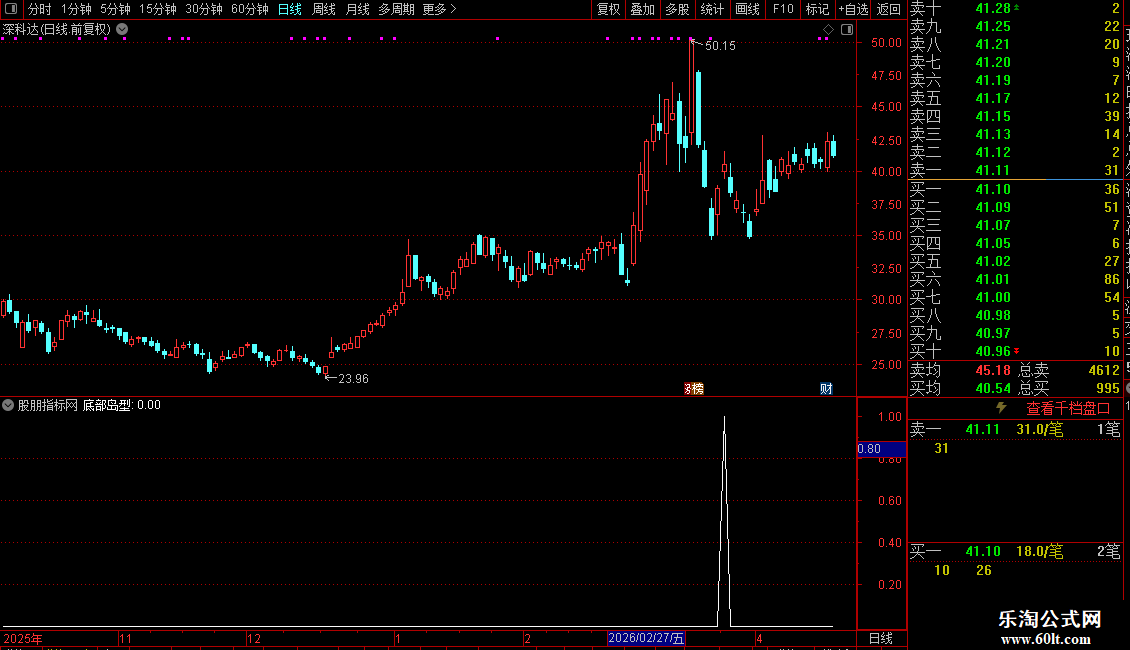
Task: Add stock via +自选 button
Action: (x=854, y=9)
